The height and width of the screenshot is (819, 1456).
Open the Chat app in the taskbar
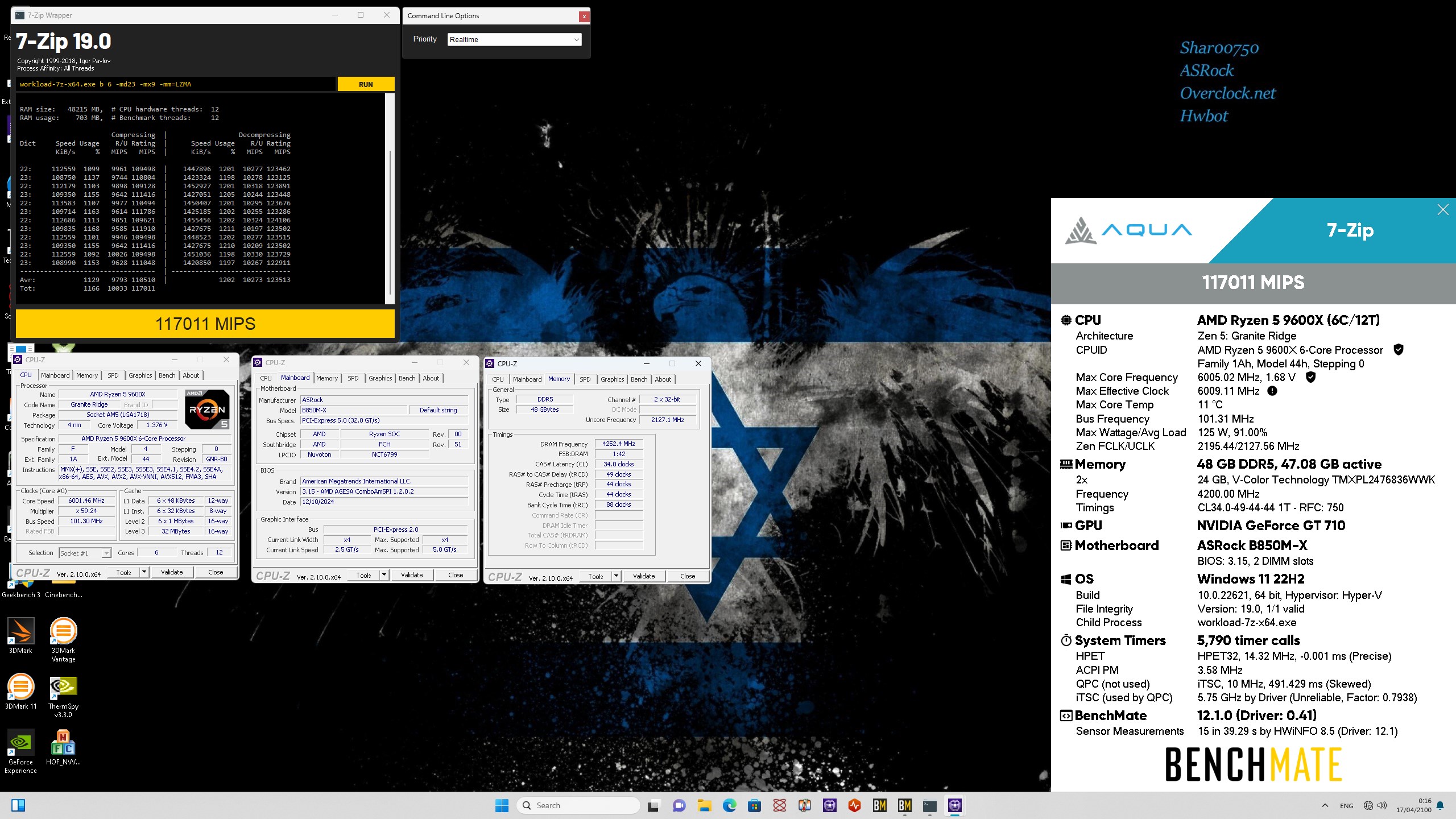(x=679, y=805)
